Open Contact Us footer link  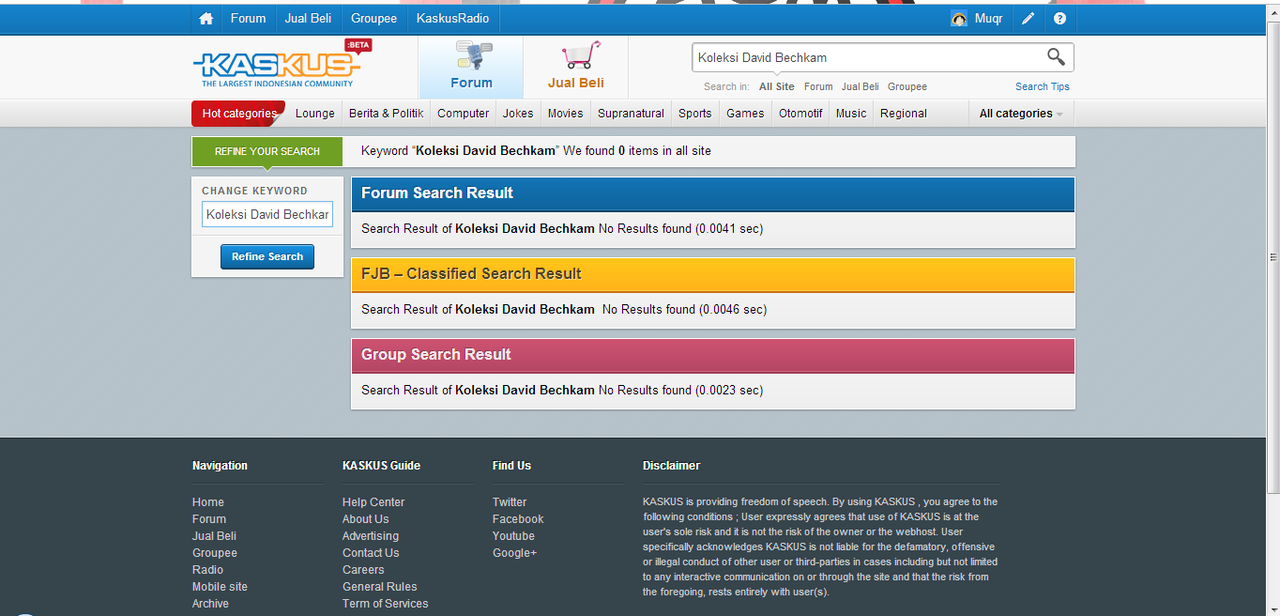pyautogui.click(x=370, y=553)
